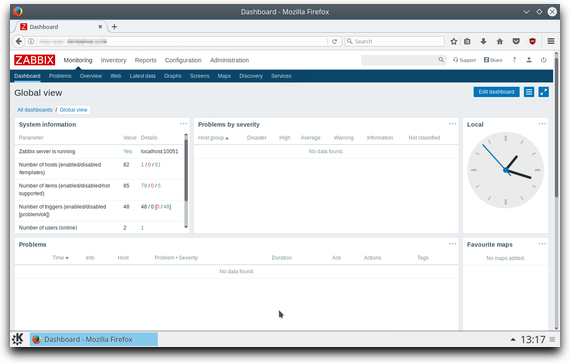Bookmark this page with the star icon

point(454,41)
